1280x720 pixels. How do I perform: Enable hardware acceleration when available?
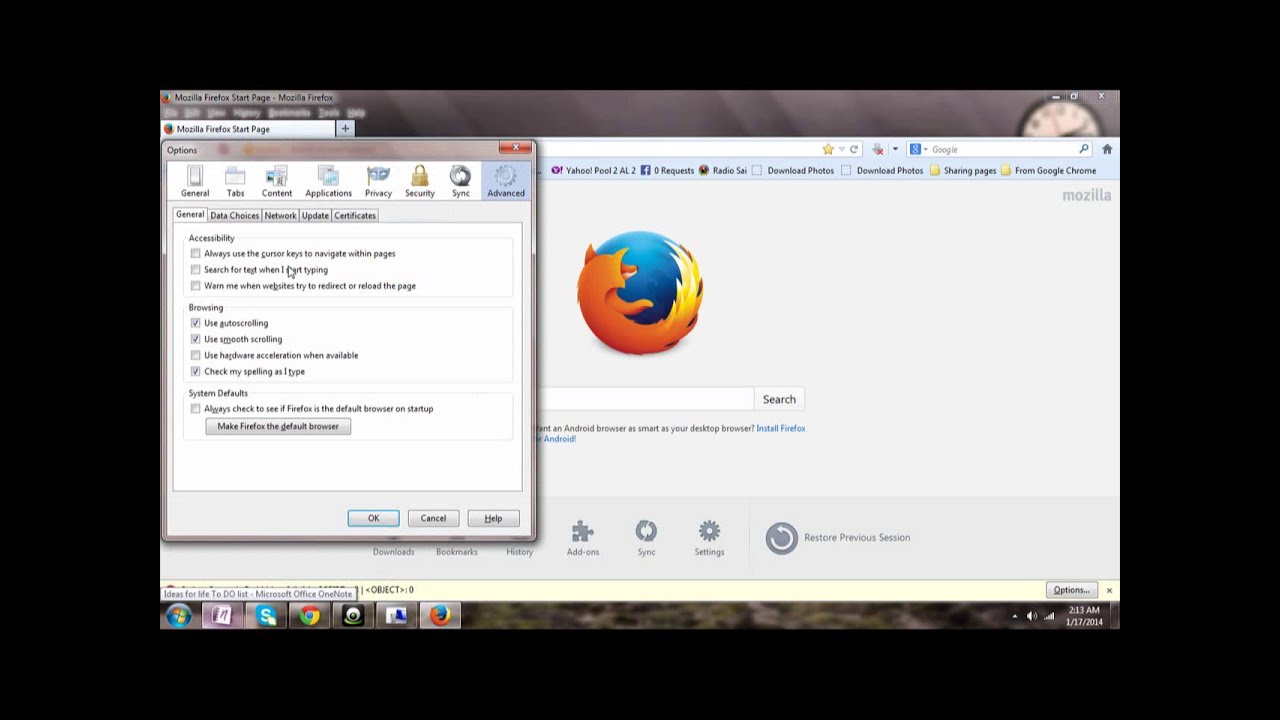click(195, 355)
